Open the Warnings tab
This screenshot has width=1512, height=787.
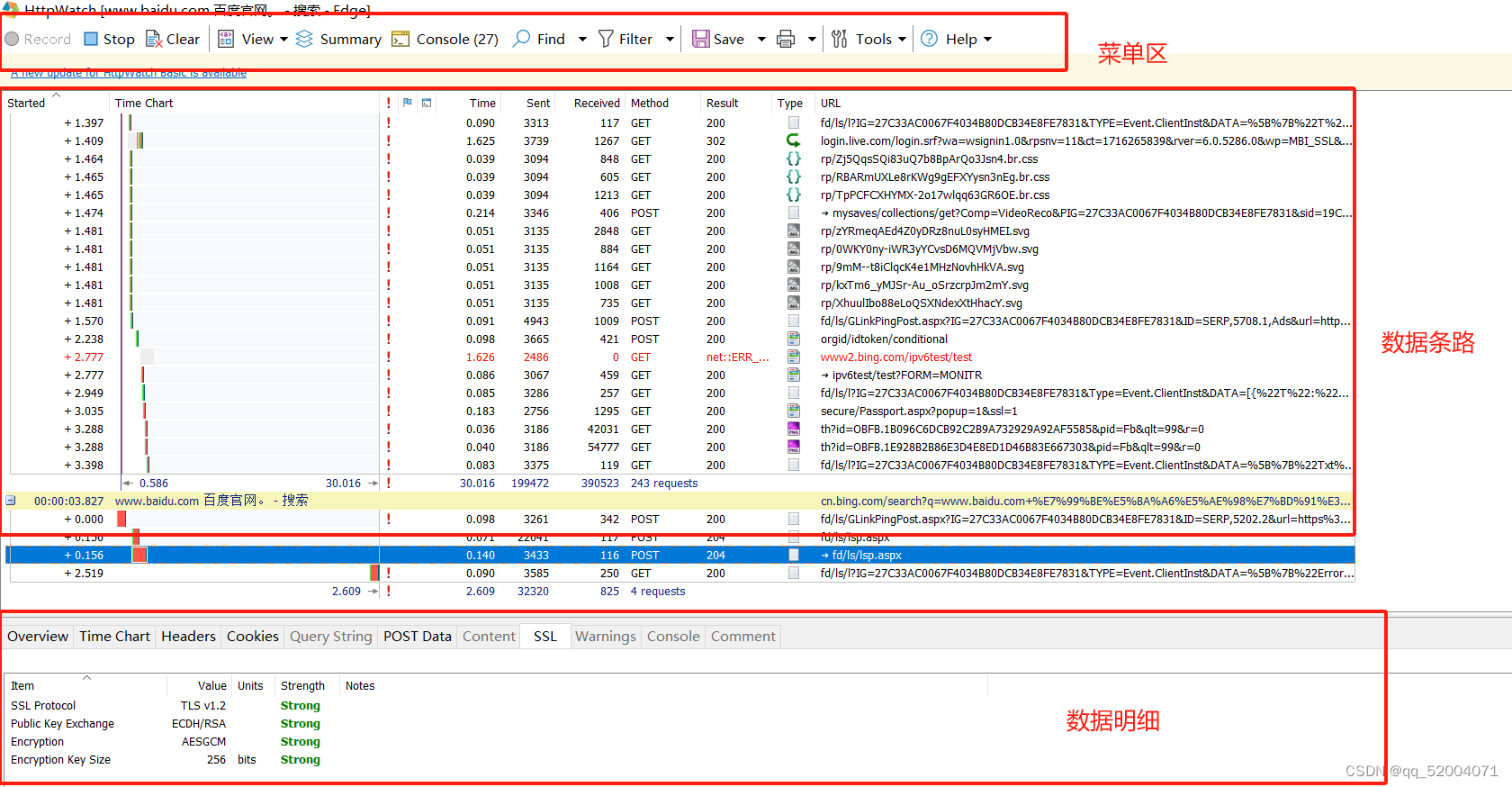pos(606,636)
